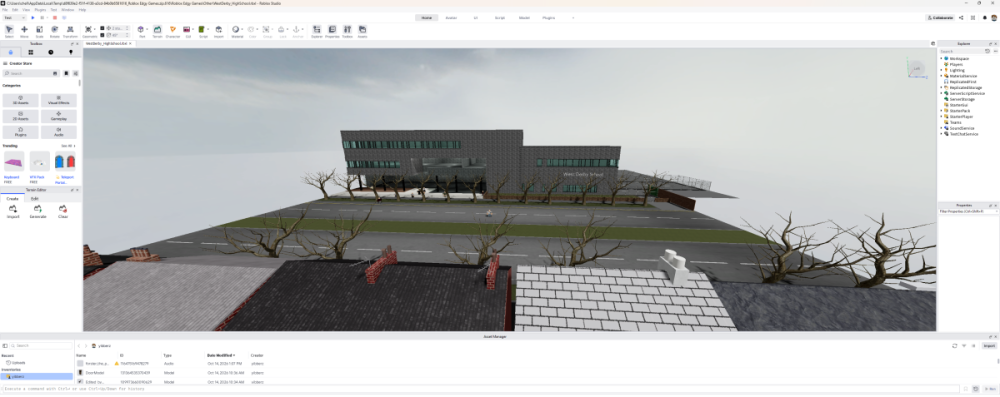The image size is (1000, 397).
Task: Switch to the Script ribbon tab
Action: (499, 18)
